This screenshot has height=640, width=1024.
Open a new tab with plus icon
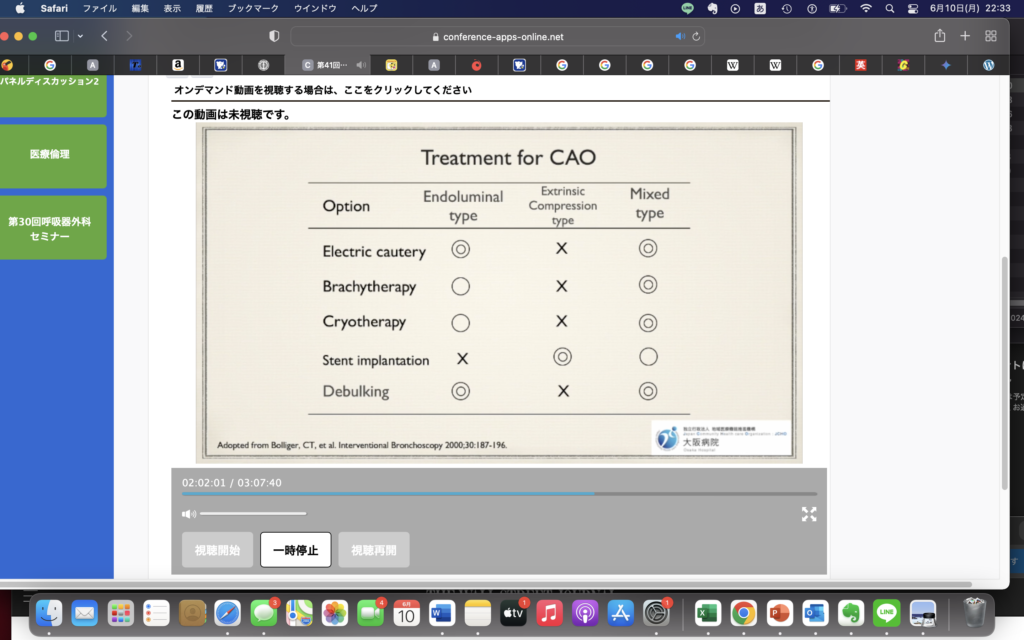(965, 36)
